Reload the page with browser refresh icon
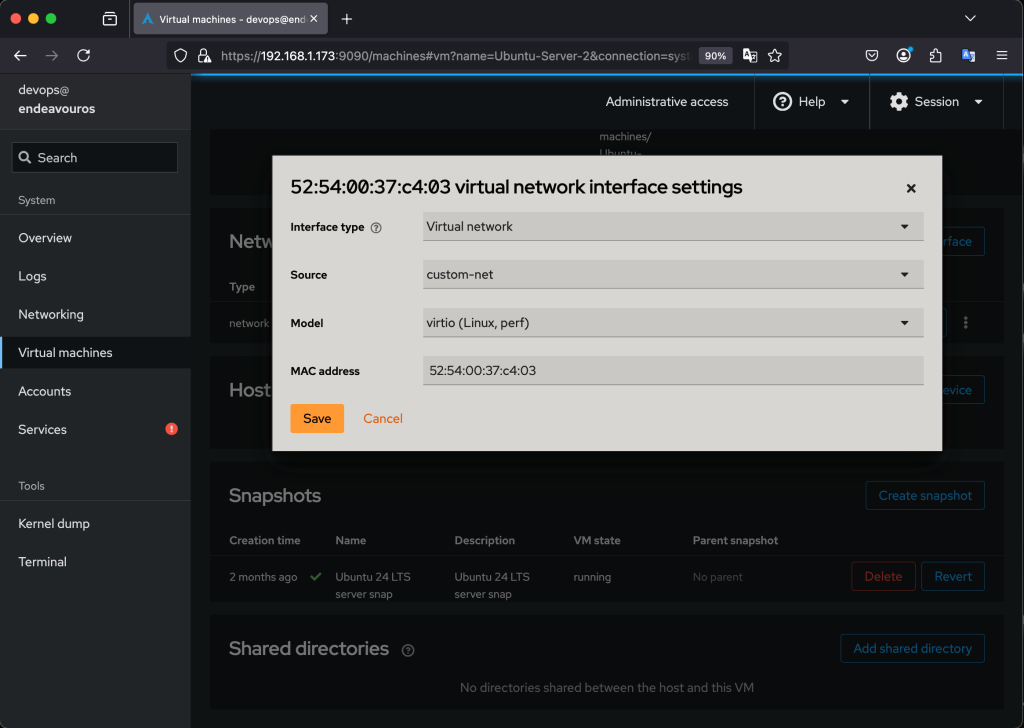The height and width of the screenshot is (728, 1024). click(84, 56)
